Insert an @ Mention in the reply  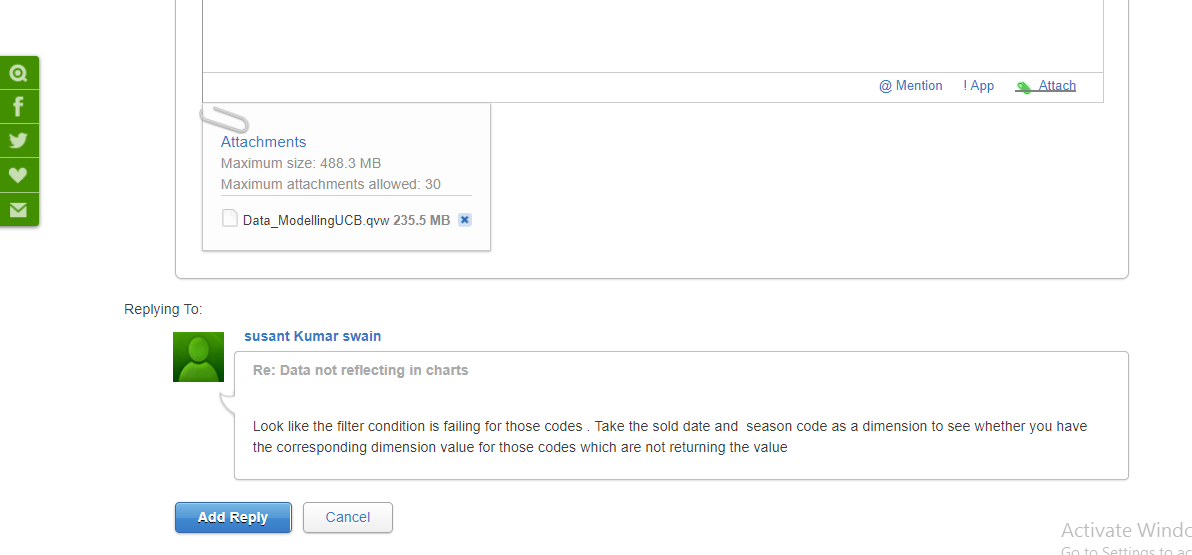point(910,86)
